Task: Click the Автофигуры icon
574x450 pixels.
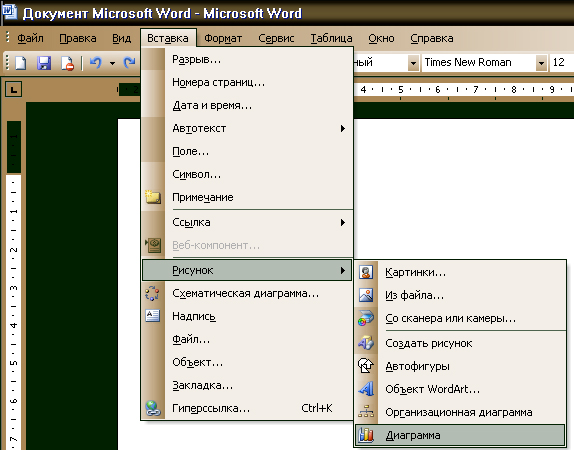Action: pyautogui.click(x=366, y=366)
